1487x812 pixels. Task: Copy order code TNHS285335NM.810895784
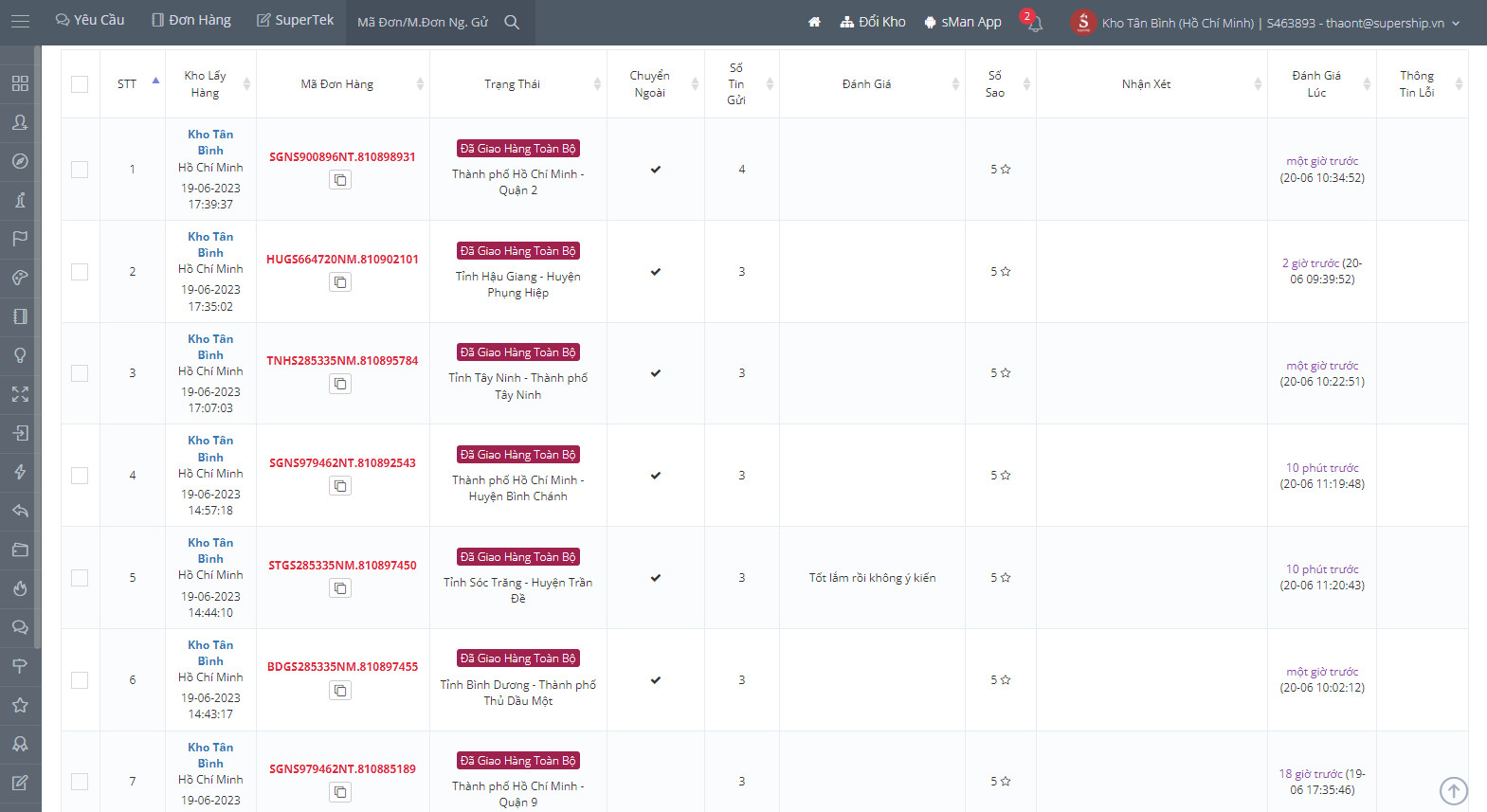pos(340,384)
